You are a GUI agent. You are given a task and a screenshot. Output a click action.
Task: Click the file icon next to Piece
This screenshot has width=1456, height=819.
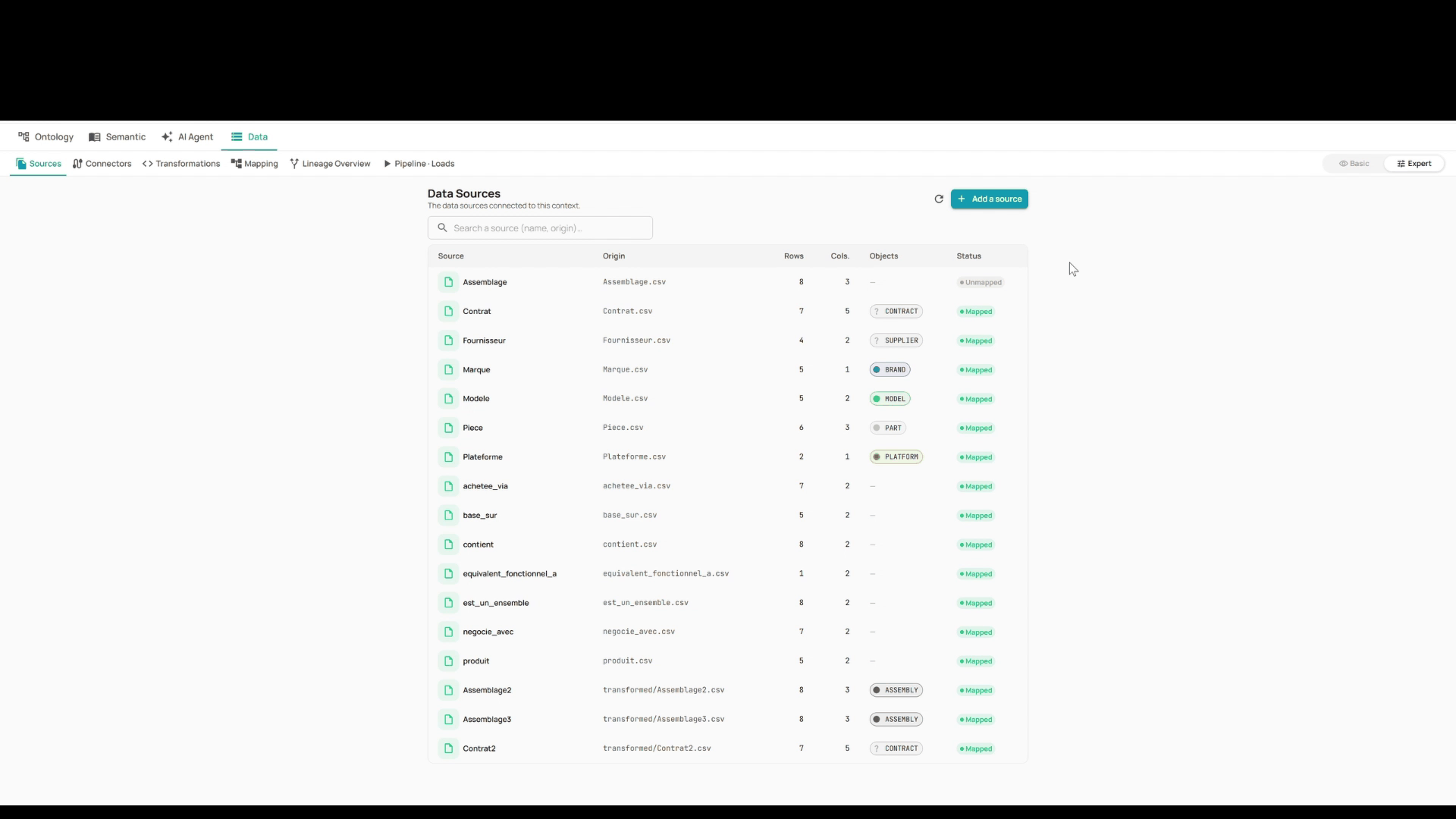coord(448,428)
